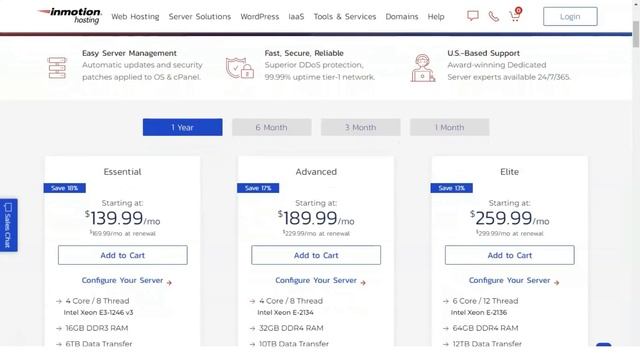Add the Essential plan to cart
Image resolution: width=640 pixels, height=360 pixels.
pyautogui.click(x=122, y=255)
